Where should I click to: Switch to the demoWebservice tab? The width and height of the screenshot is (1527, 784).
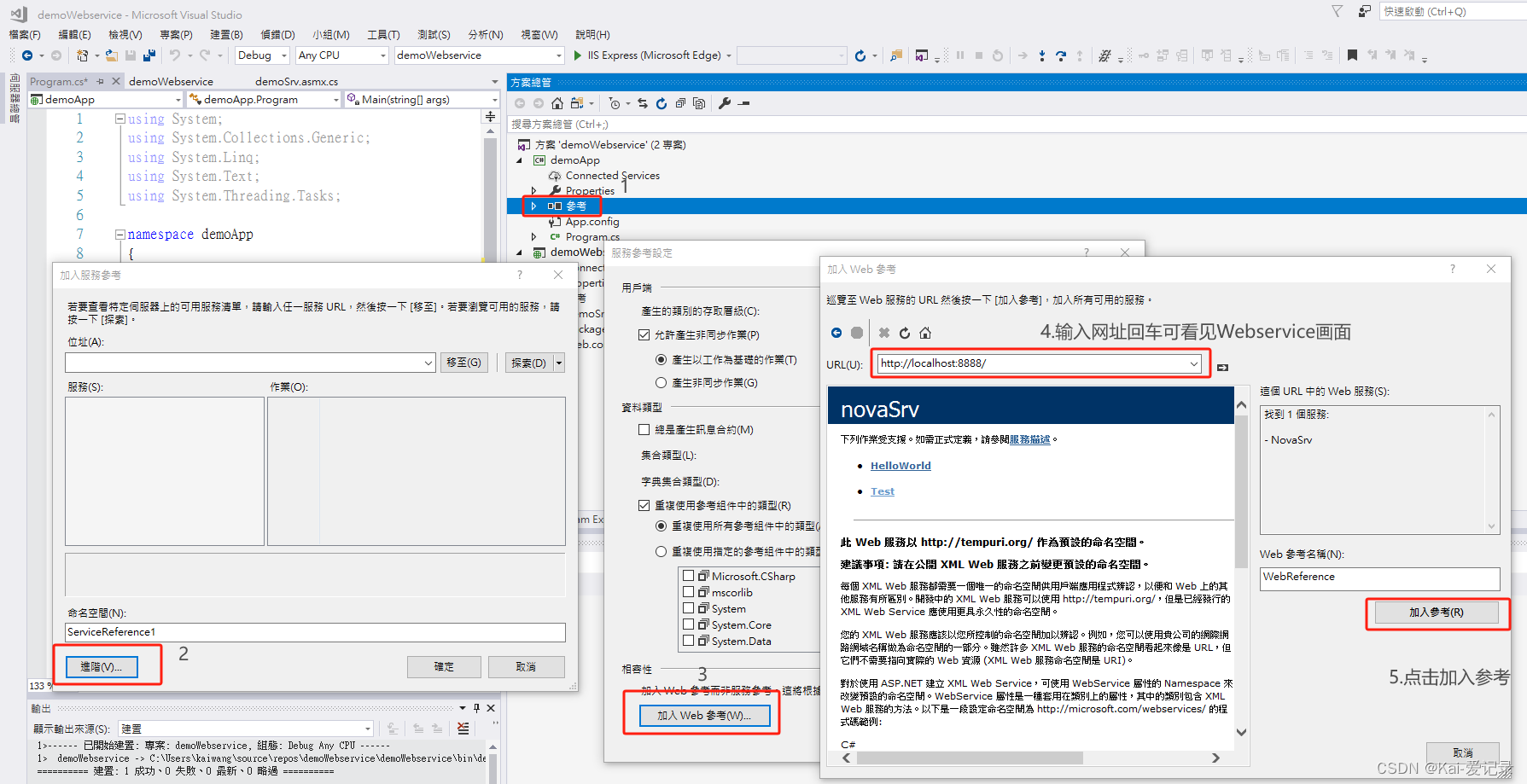[171, 82]
